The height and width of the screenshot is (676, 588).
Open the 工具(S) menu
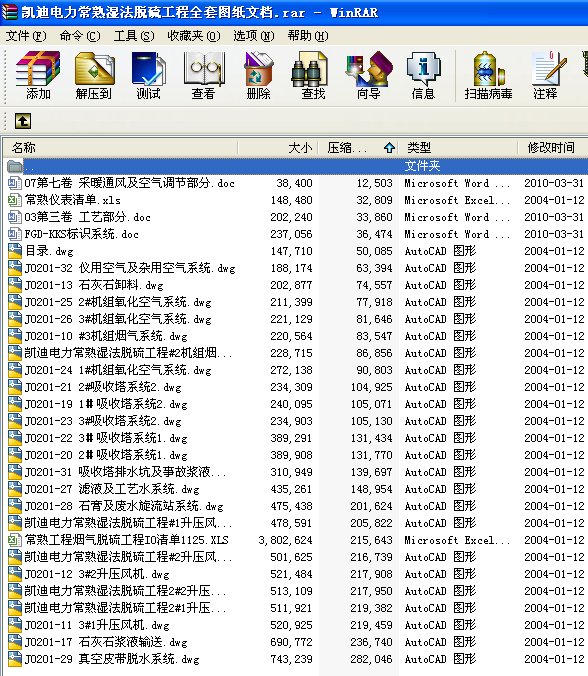point(134,36)
